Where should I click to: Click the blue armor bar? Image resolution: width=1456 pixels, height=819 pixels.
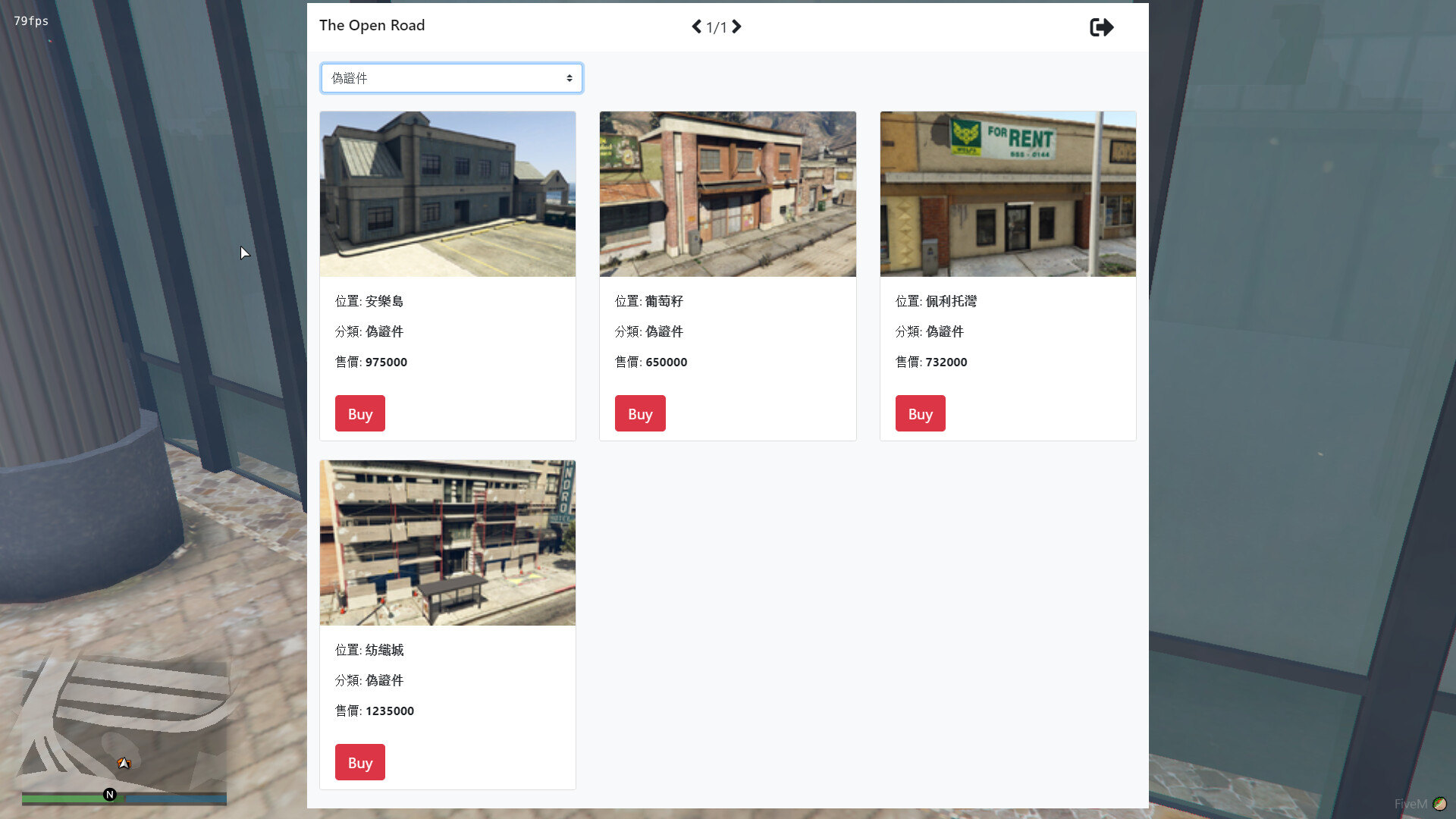(x=176, y=799)
